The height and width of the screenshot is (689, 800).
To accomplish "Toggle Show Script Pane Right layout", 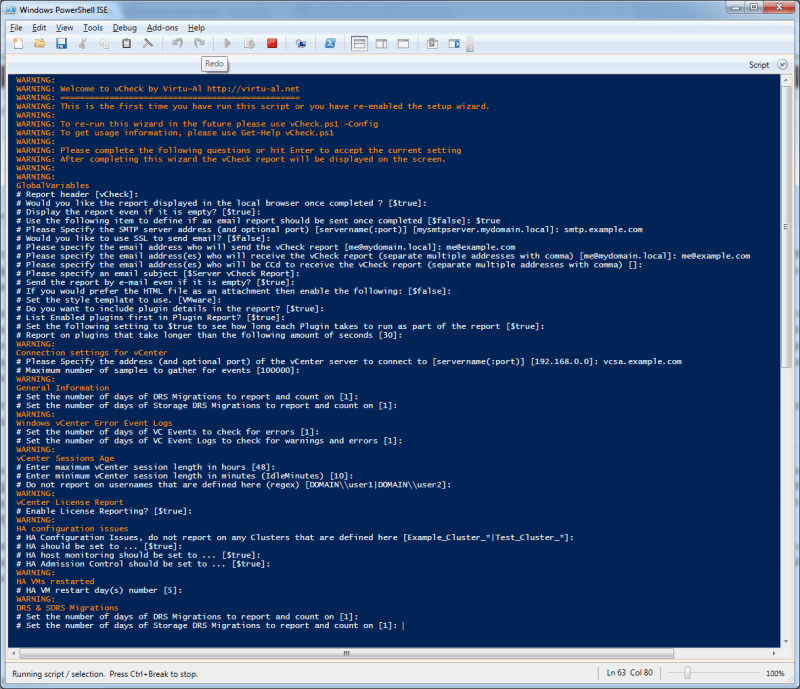I will (381, 43).
